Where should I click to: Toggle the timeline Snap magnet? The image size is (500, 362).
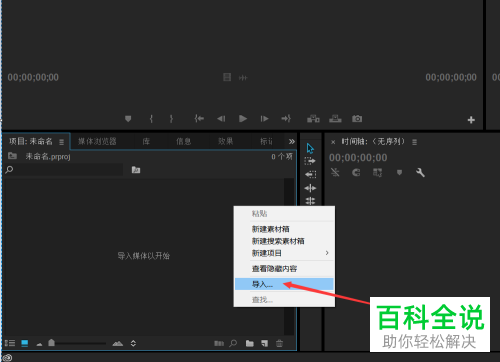pos(356,172)
